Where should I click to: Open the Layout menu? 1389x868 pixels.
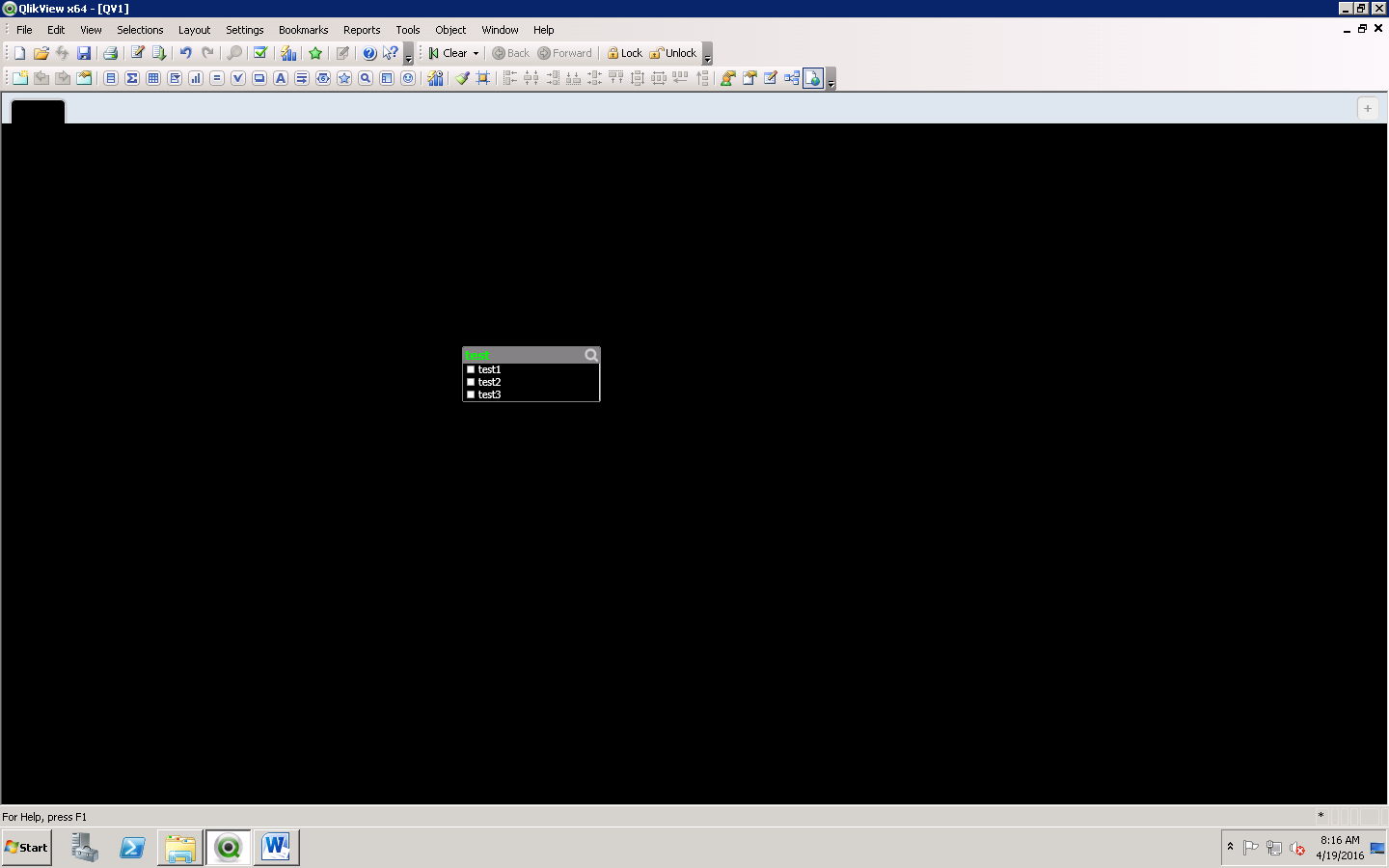pos(194,30)
